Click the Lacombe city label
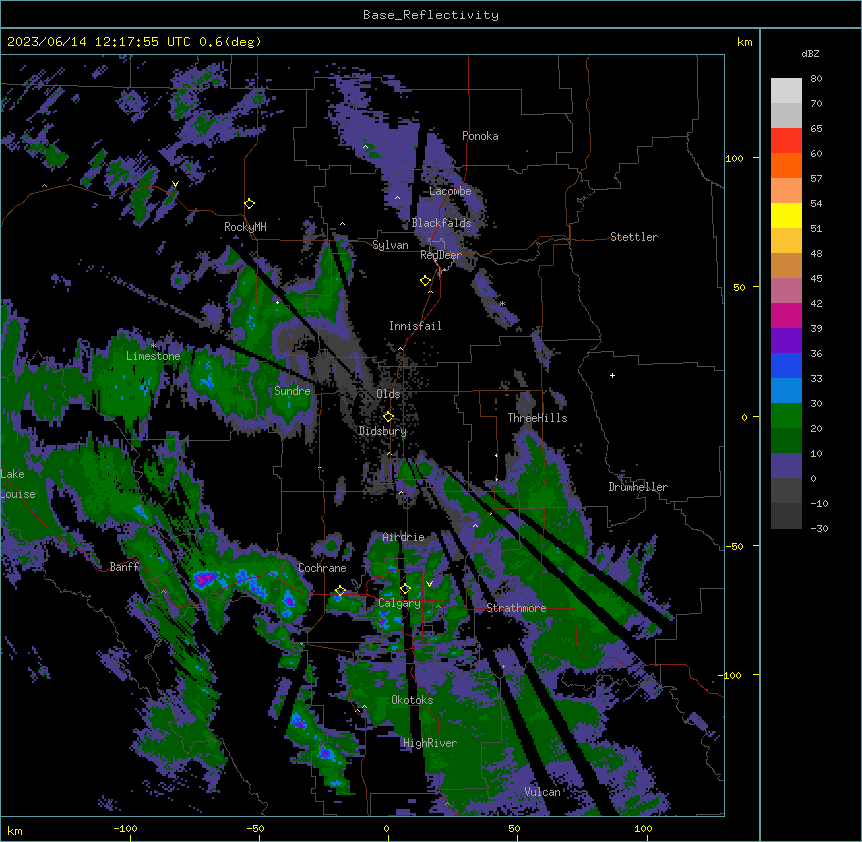Image resolution: width=862 pixels, height=842 pixels. tap(450, 191)
